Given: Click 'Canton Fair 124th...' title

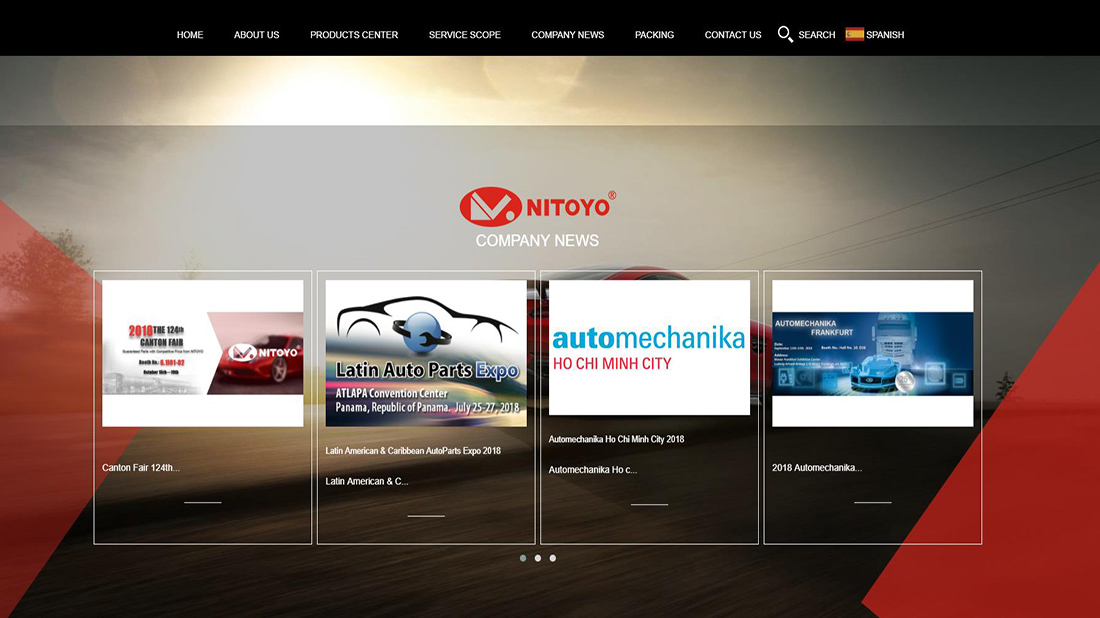Looking at the screenshot, I should [141, 468].
